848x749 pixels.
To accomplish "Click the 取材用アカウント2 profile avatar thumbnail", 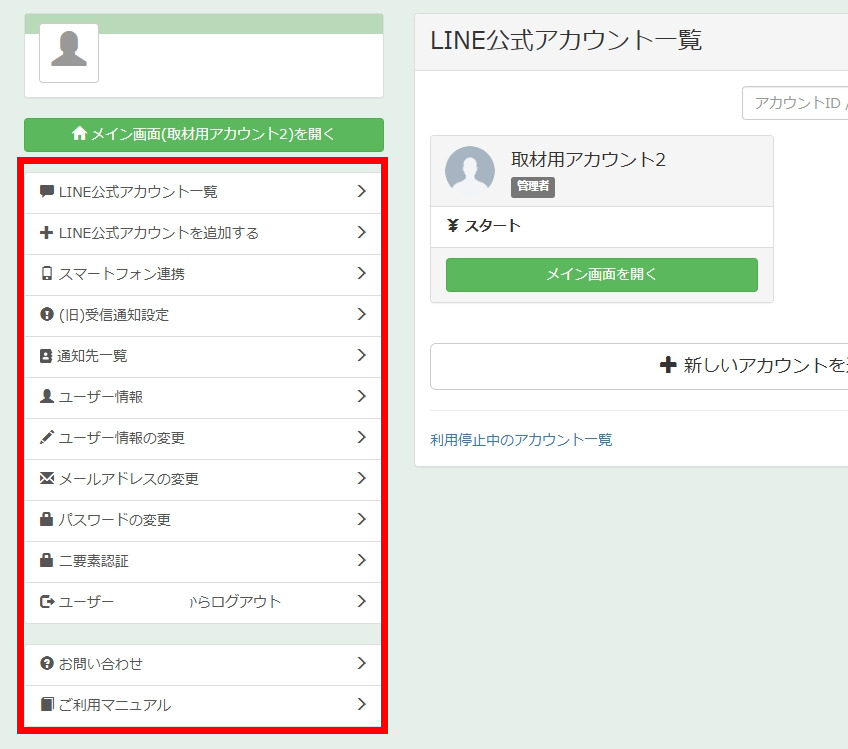I will 470,171.
